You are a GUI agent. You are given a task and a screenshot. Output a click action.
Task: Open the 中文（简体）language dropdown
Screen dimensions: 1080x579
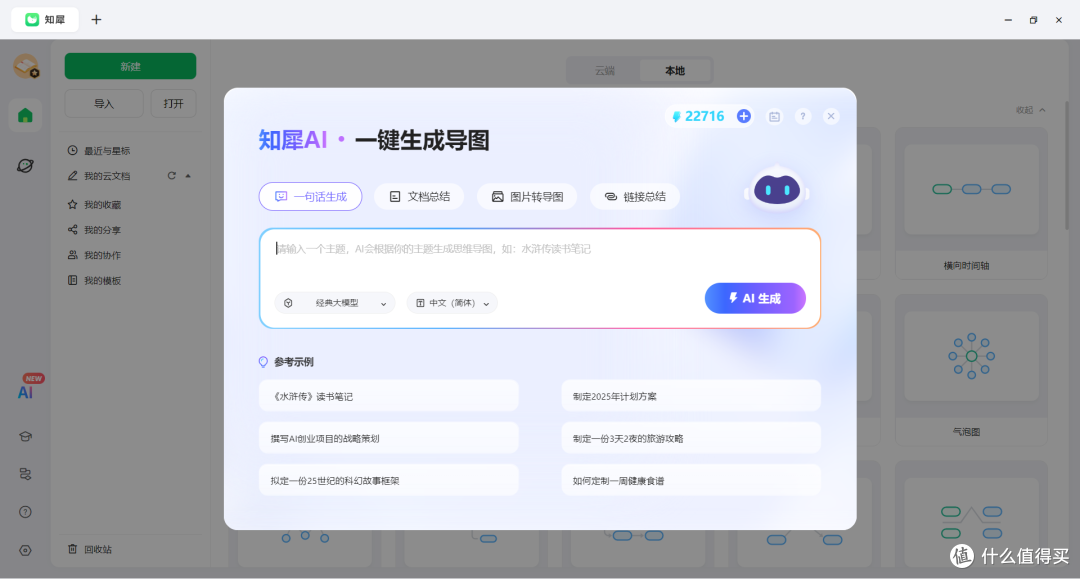452,303
